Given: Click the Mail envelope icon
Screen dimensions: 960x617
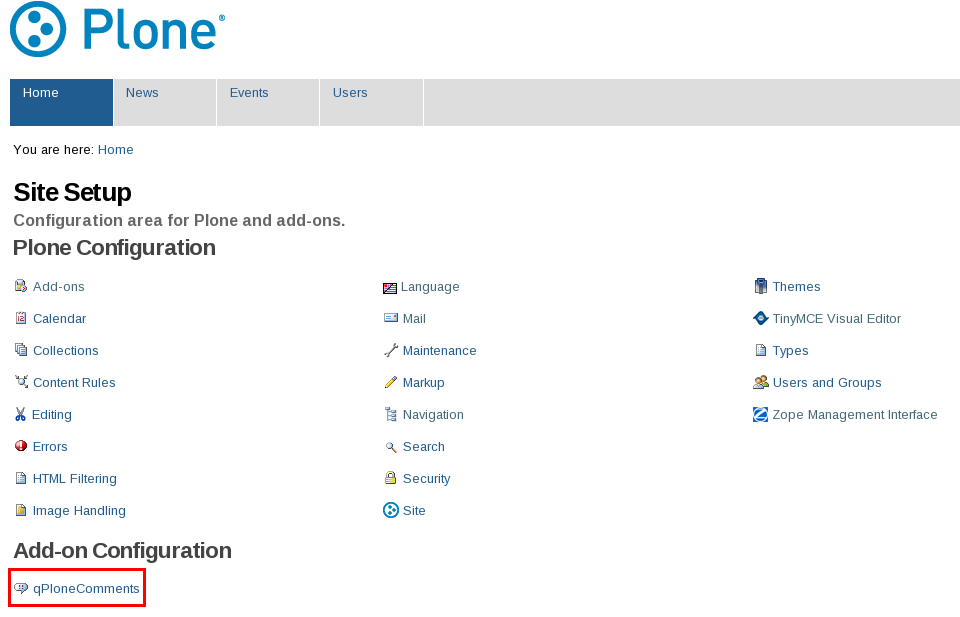Looking at the screenshot, I should coord(391,319).
